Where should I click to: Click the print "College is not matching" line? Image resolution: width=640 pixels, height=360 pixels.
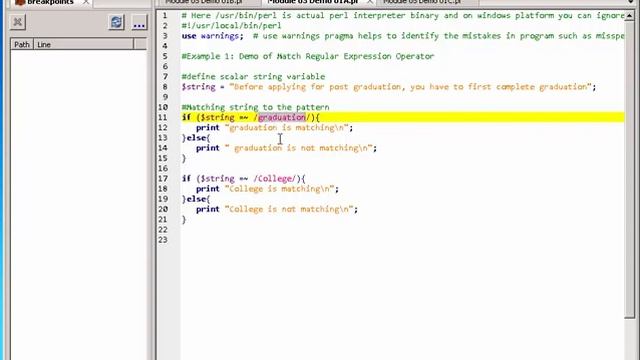[x=277, y=209]
